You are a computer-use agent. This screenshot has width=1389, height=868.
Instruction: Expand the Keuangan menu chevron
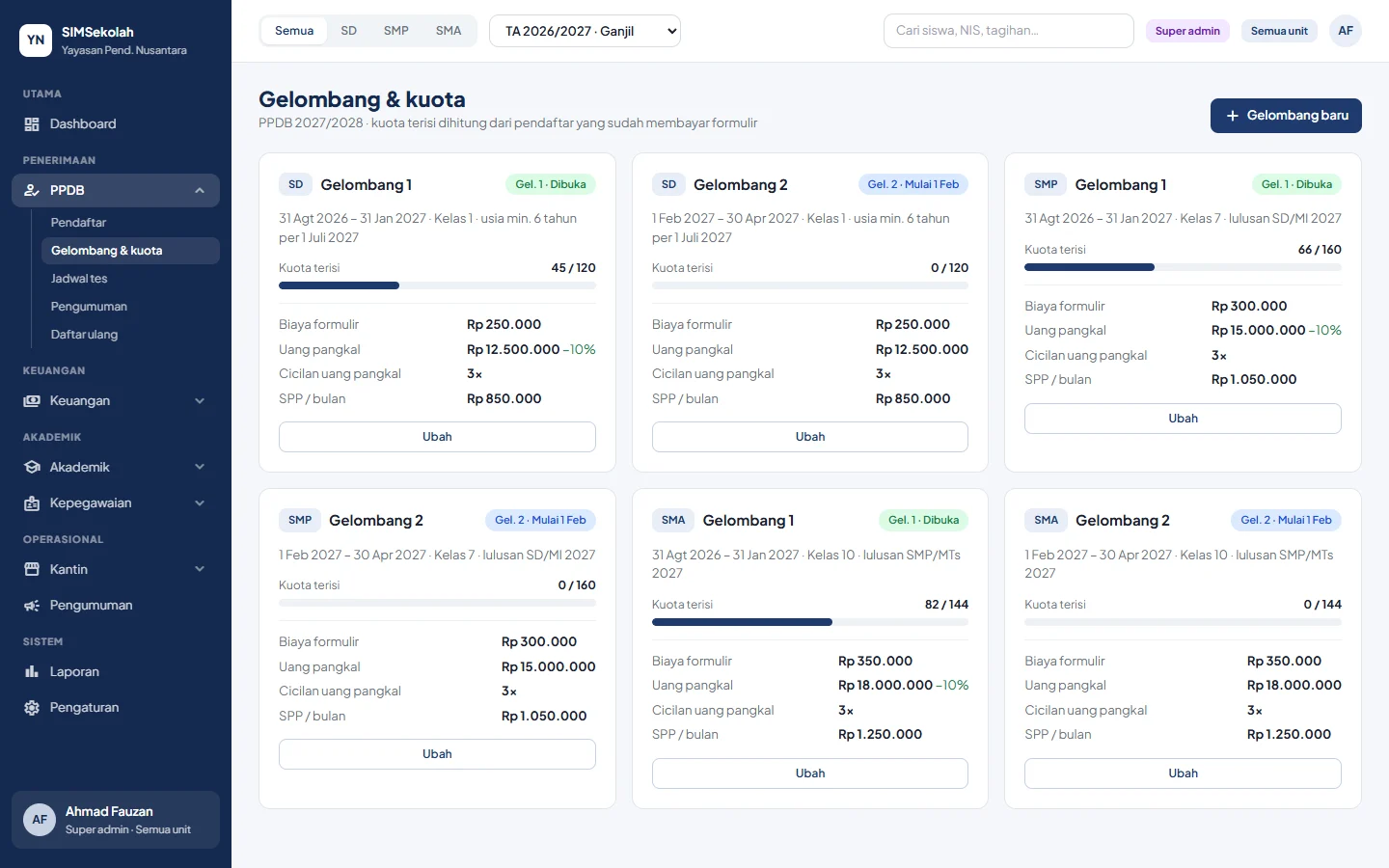coord(200,401)
